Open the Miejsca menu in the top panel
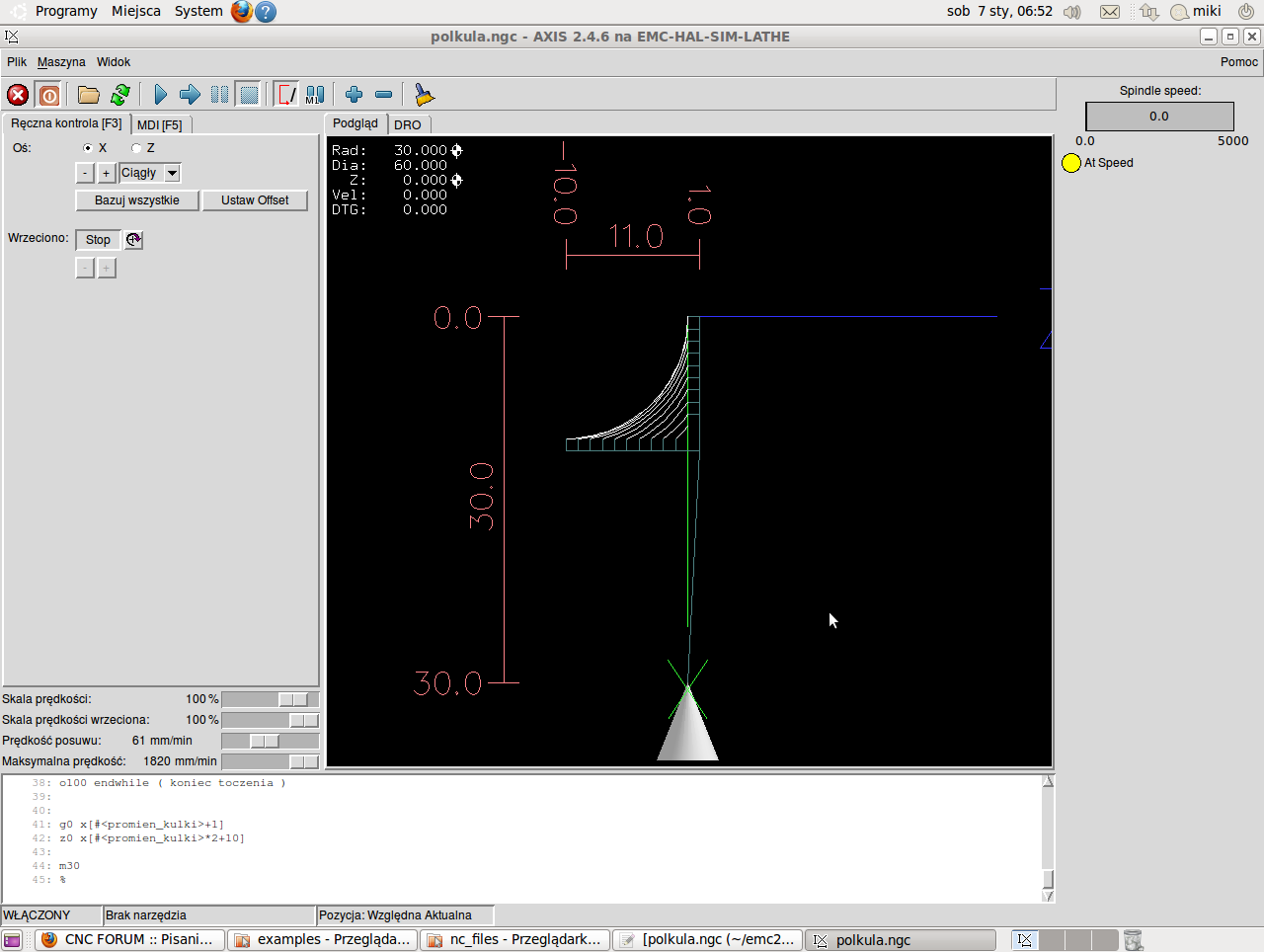Screen dimensions: 1264x952 136,11
